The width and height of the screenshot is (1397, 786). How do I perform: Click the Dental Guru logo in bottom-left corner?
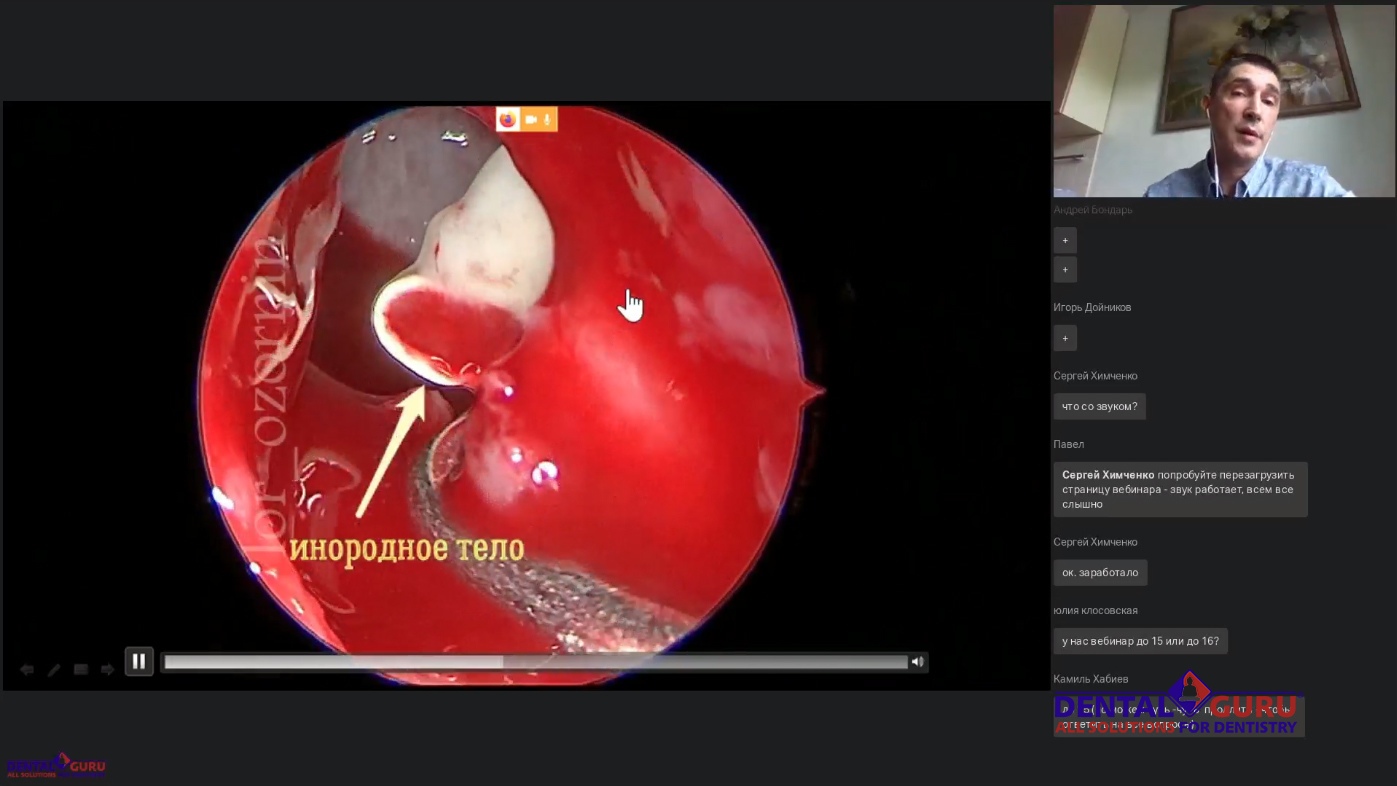point(55,766)
